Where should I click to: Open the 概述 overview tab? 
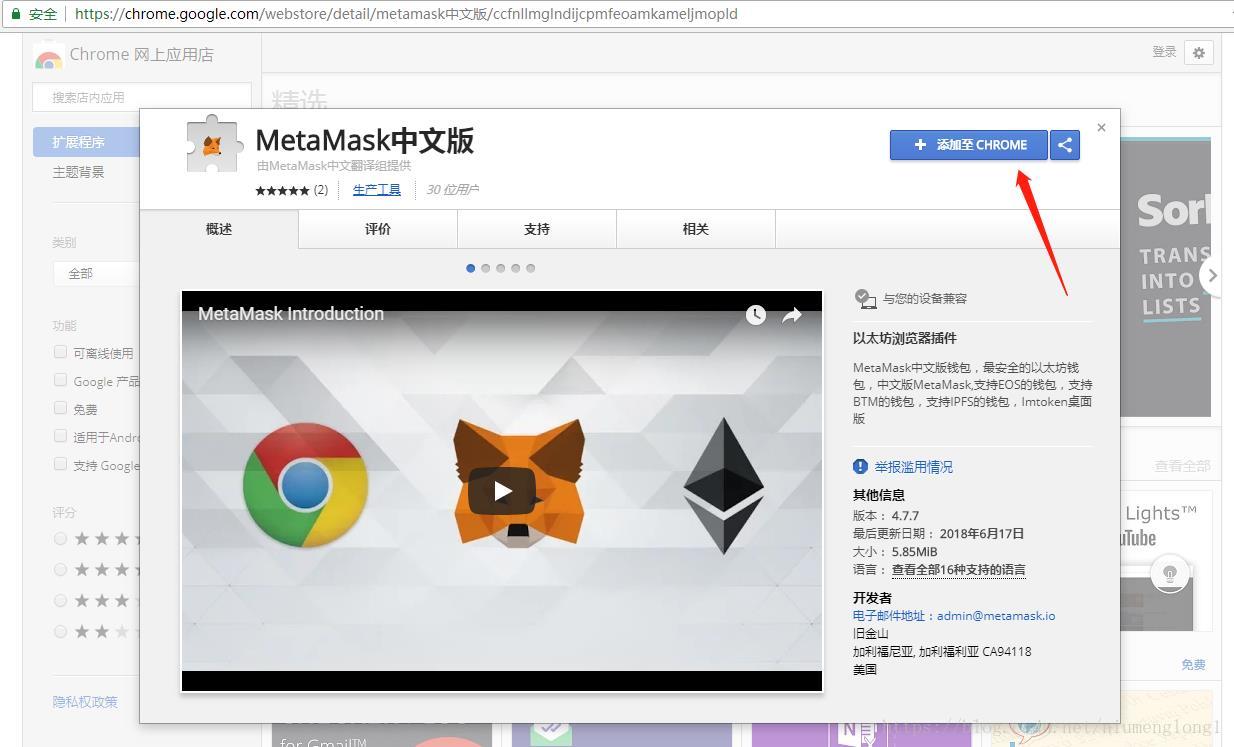[x=219, y=229]
